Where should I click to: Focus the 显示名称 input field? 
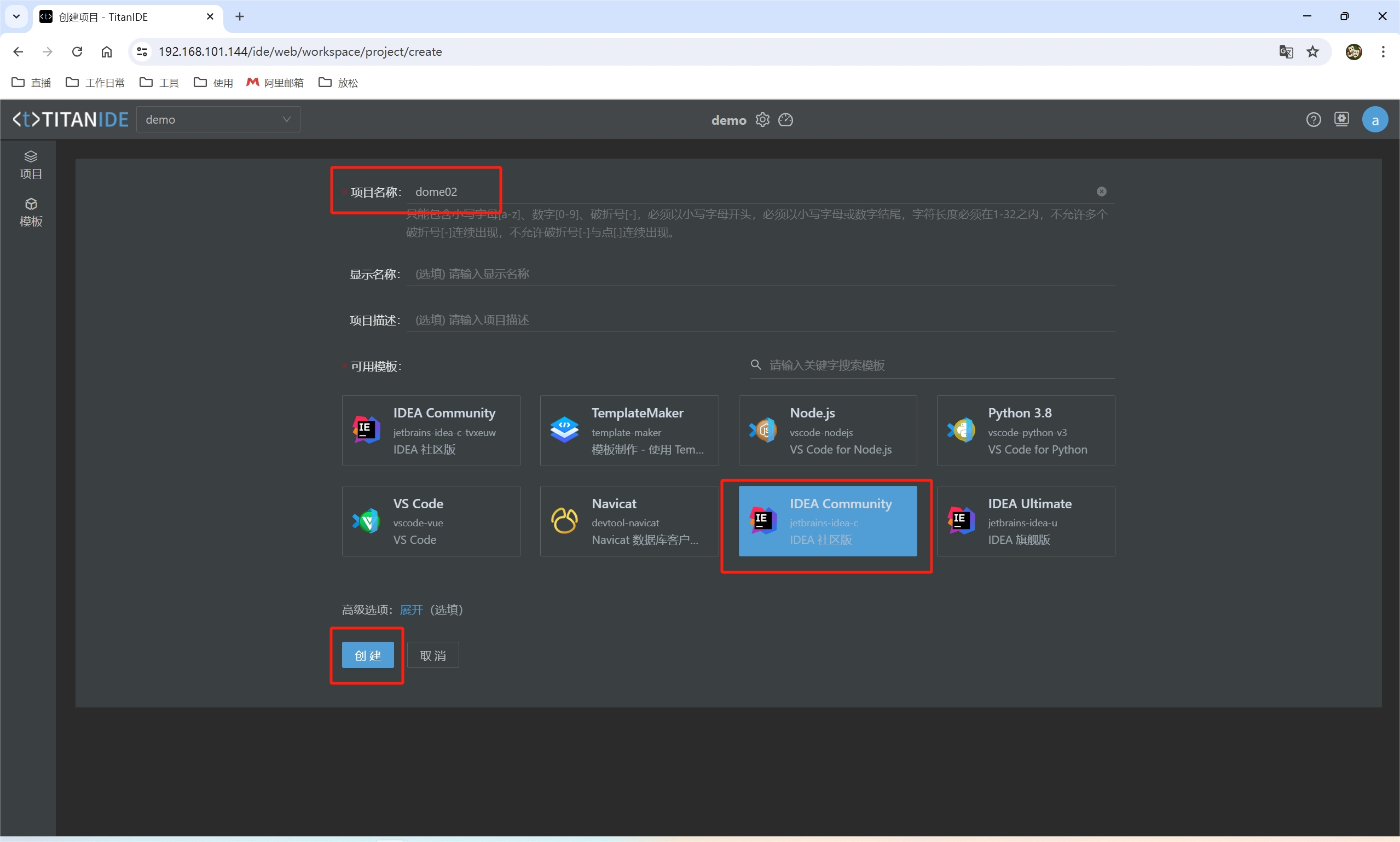point(760,274)
